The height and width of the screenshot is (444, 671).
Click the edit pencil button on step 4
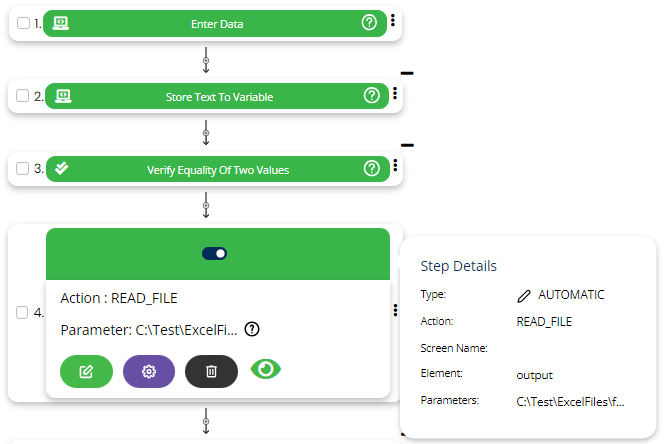coord(86,371)
